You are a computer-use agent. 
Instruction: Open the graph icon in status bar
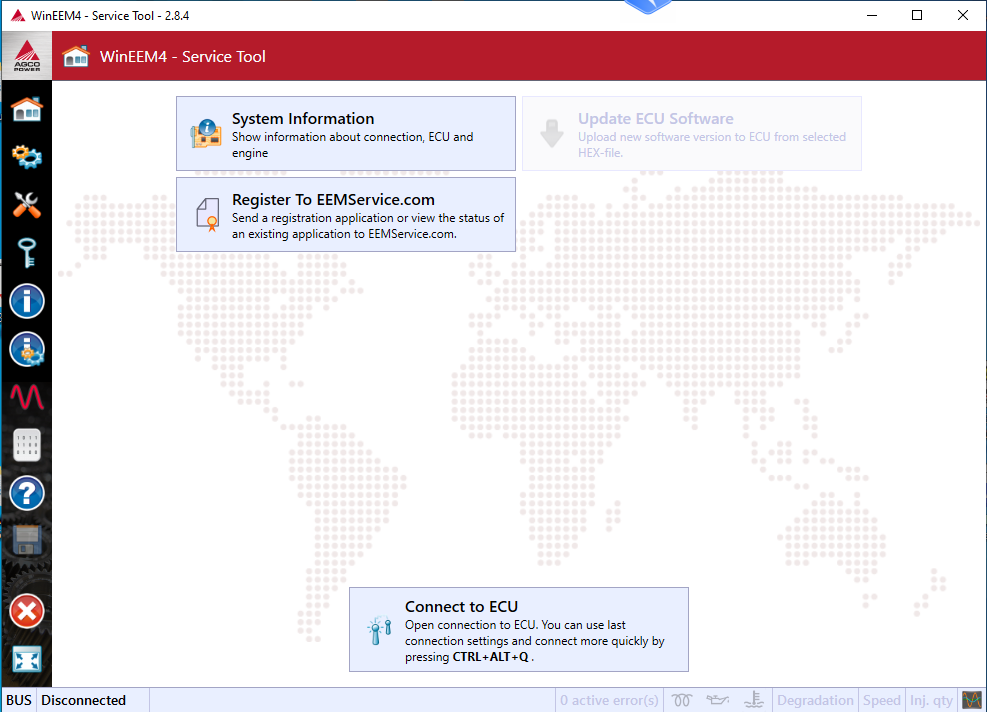coord(972,700)
